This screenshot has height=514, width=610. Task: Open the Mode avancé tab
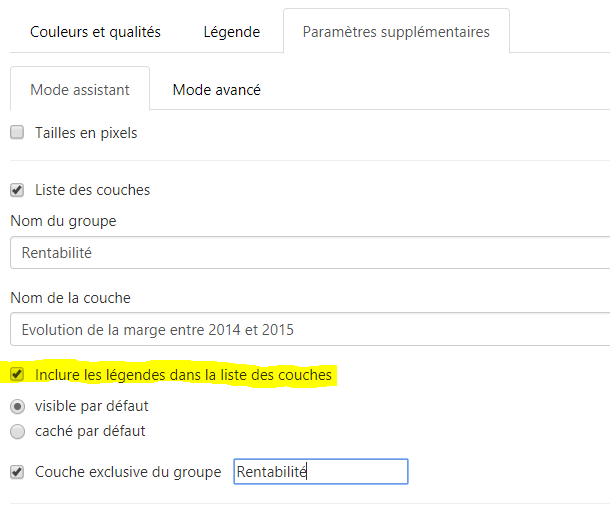pyautogui.click(x=217, y=90)
